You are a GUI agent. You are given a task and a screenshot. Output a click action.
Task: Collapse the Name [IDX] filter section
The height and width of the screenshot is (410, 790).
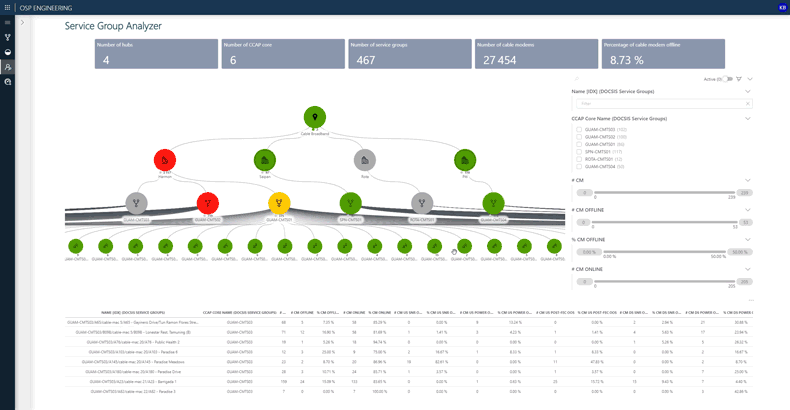point(748,92)
